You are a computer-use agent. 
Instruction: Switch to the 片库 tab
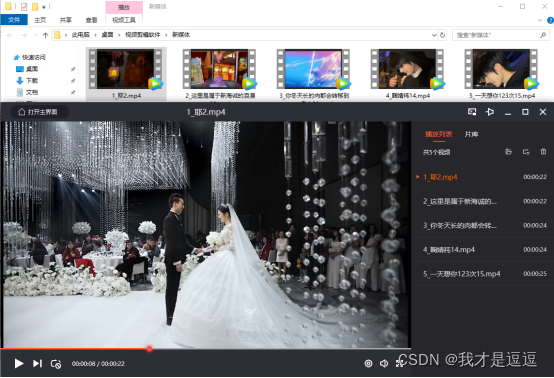point(471,134)
